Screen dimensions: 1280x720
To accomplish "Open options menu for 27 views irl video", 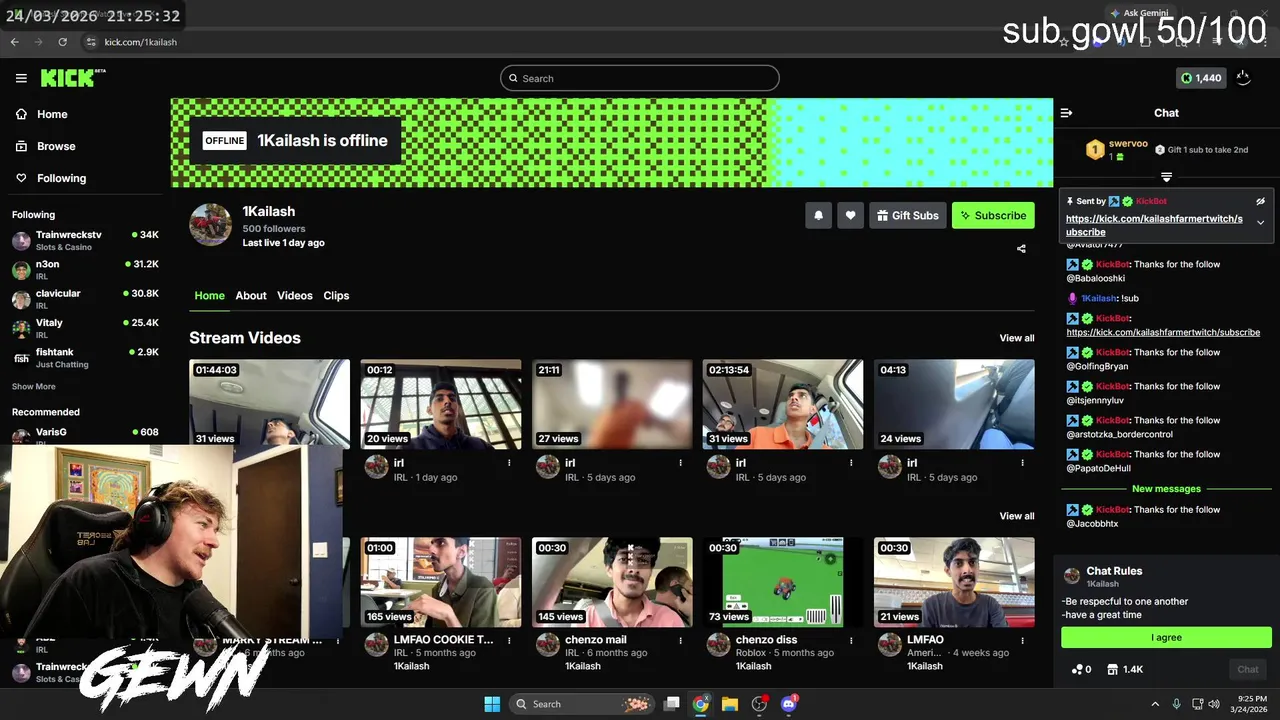I will [680, 463].
